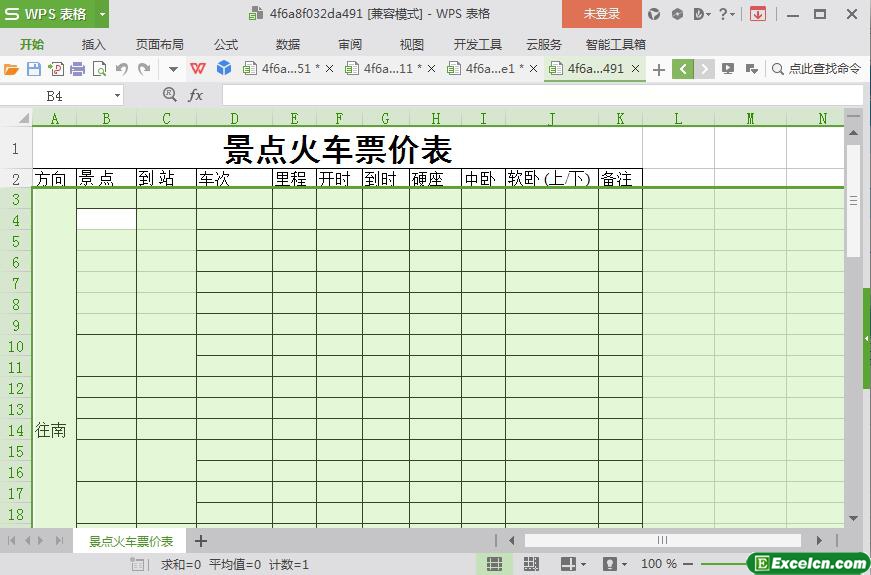Viewport: 871px width, 575px height.
Task: Click the 未登录 login button
Action: 601,14
